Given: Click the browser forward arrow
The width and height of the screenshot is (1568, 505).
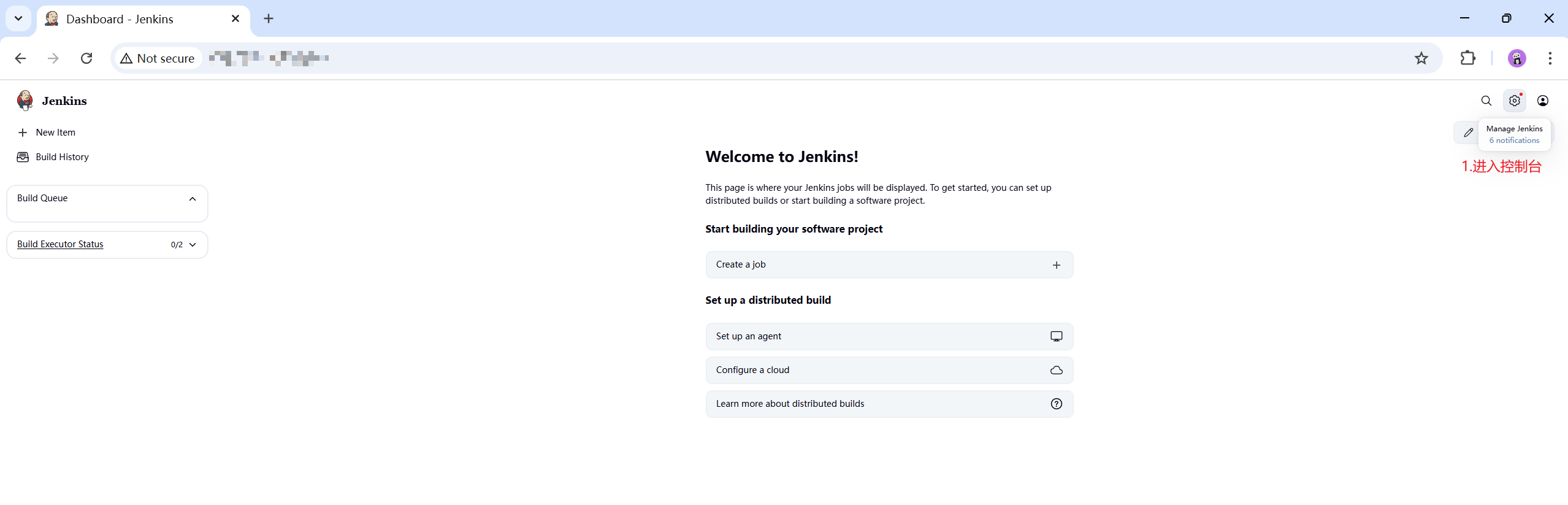Looking at the screenshot, I should pos(53,58).
